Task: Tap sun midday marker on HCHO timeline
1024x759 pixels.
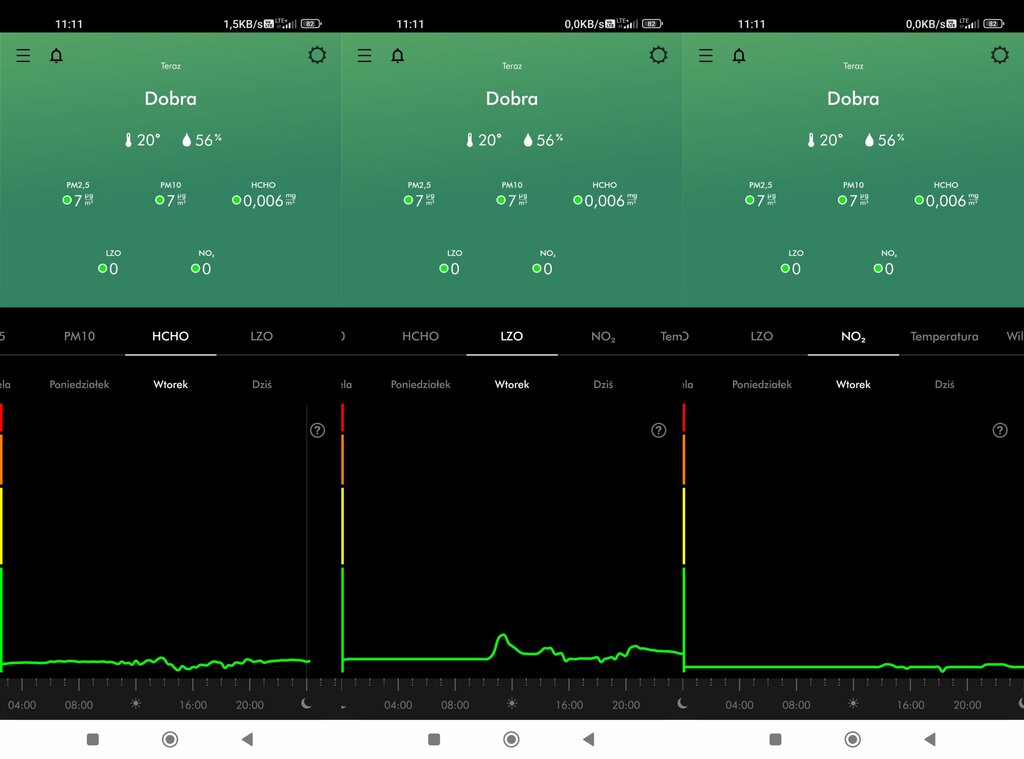Action: pos(136,704)
